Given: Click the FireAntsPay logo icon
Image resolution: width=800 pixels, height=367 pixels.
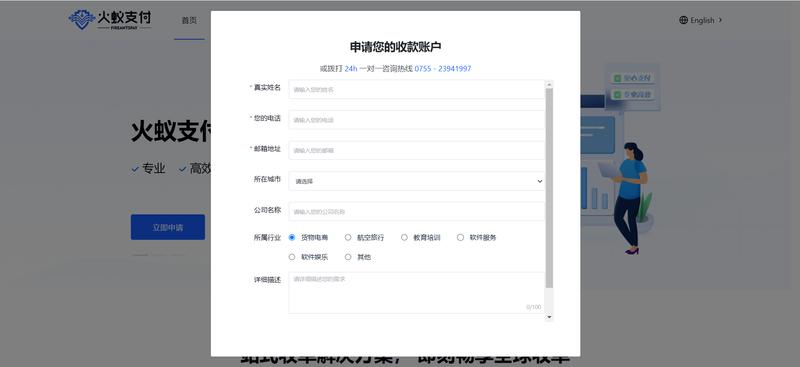Looking at the screenshot, I should click(x=82, y=20).
